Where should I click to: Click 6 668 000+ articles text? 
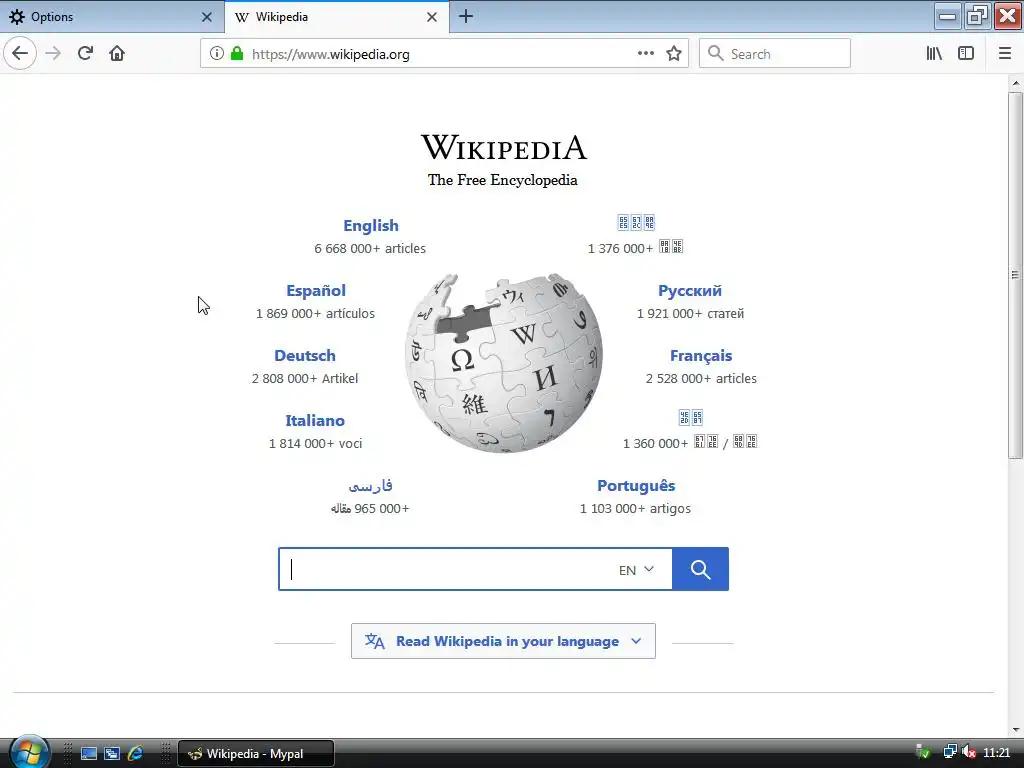tap(370, 248)
